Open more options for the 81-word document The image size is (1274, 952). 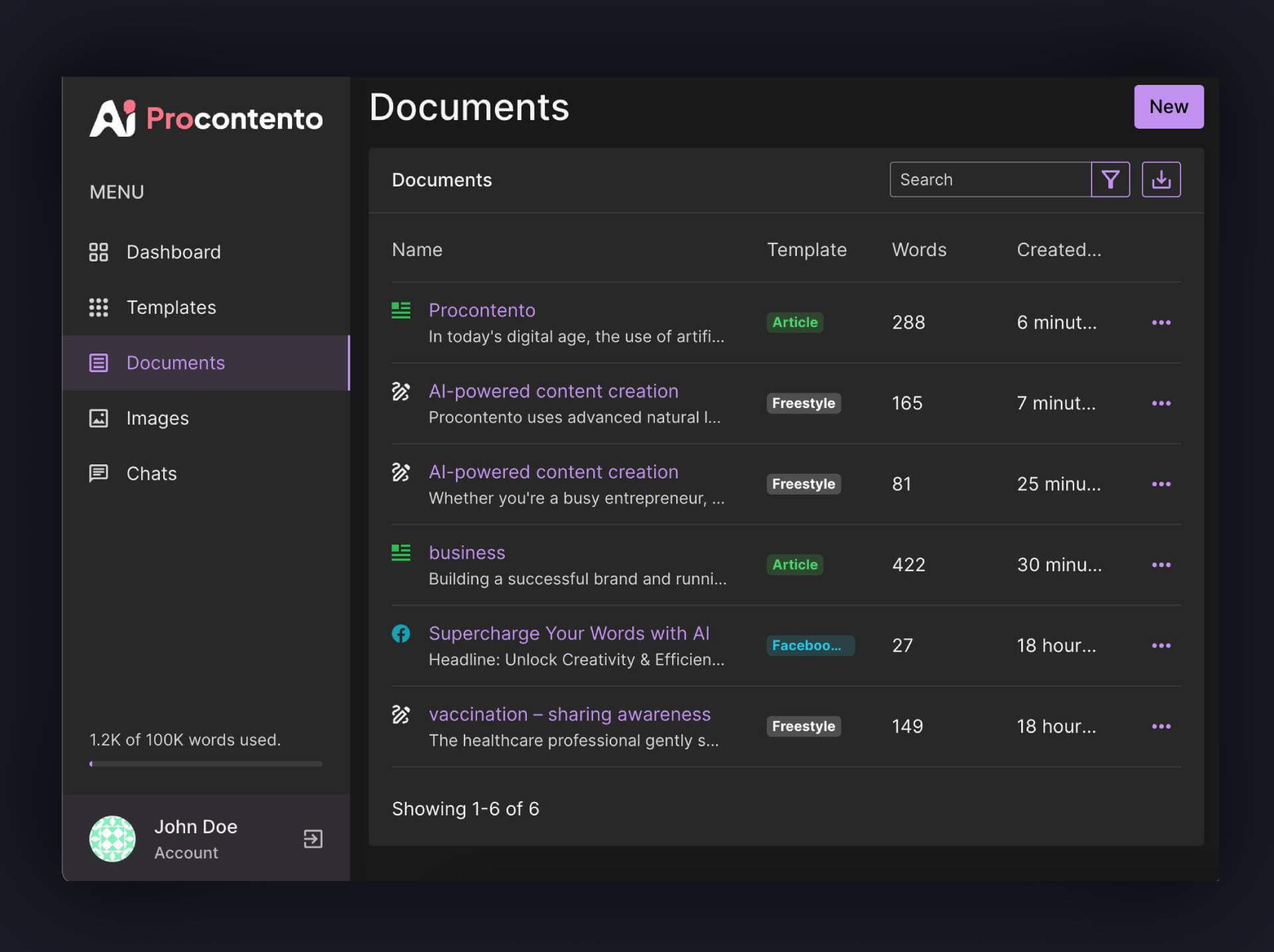(1161, 484)
